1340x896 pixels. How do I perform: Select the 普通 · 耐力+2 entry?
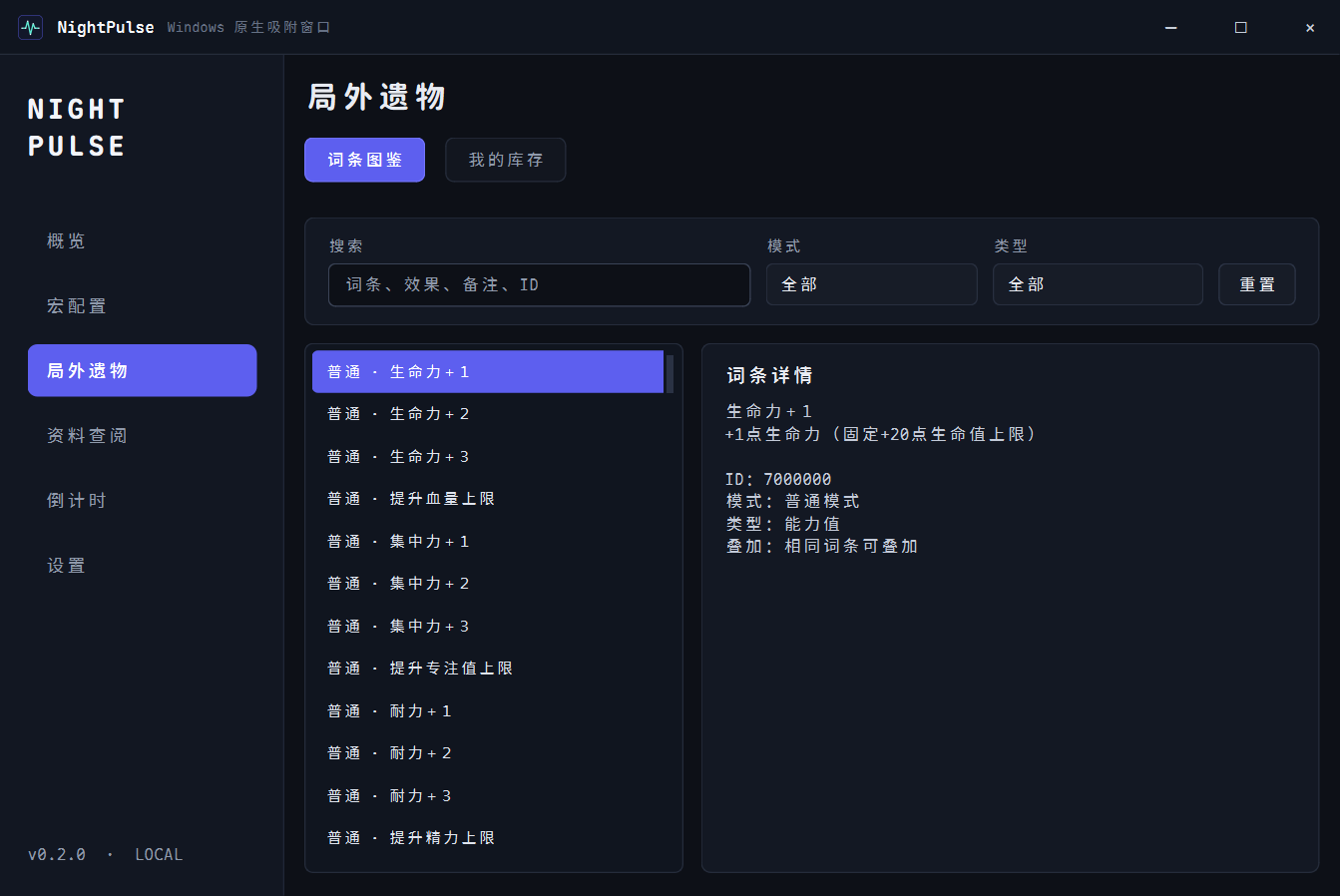point(488,752)
